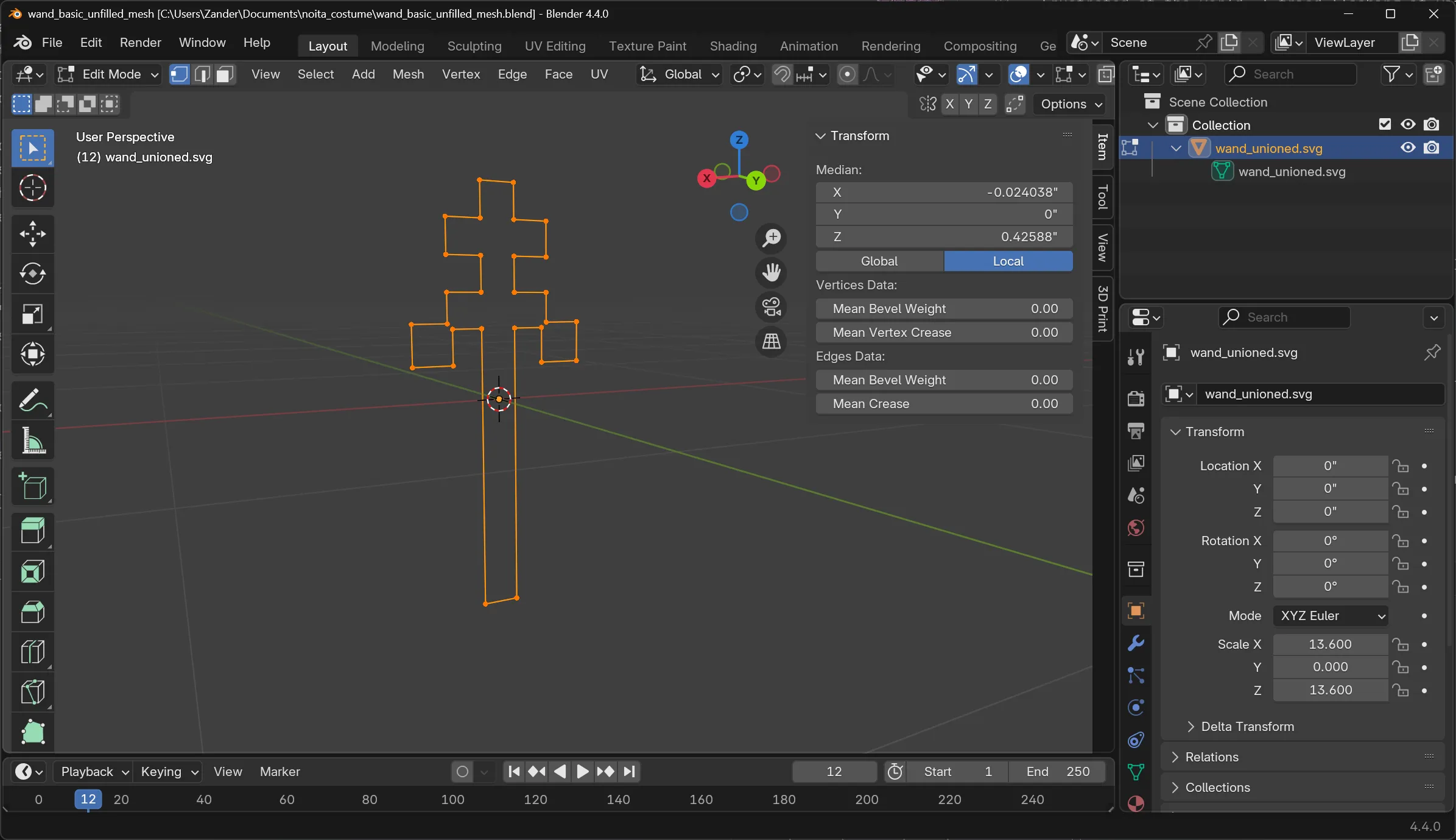Select the Measure tool
The image size is (1456, 840).
32,440
